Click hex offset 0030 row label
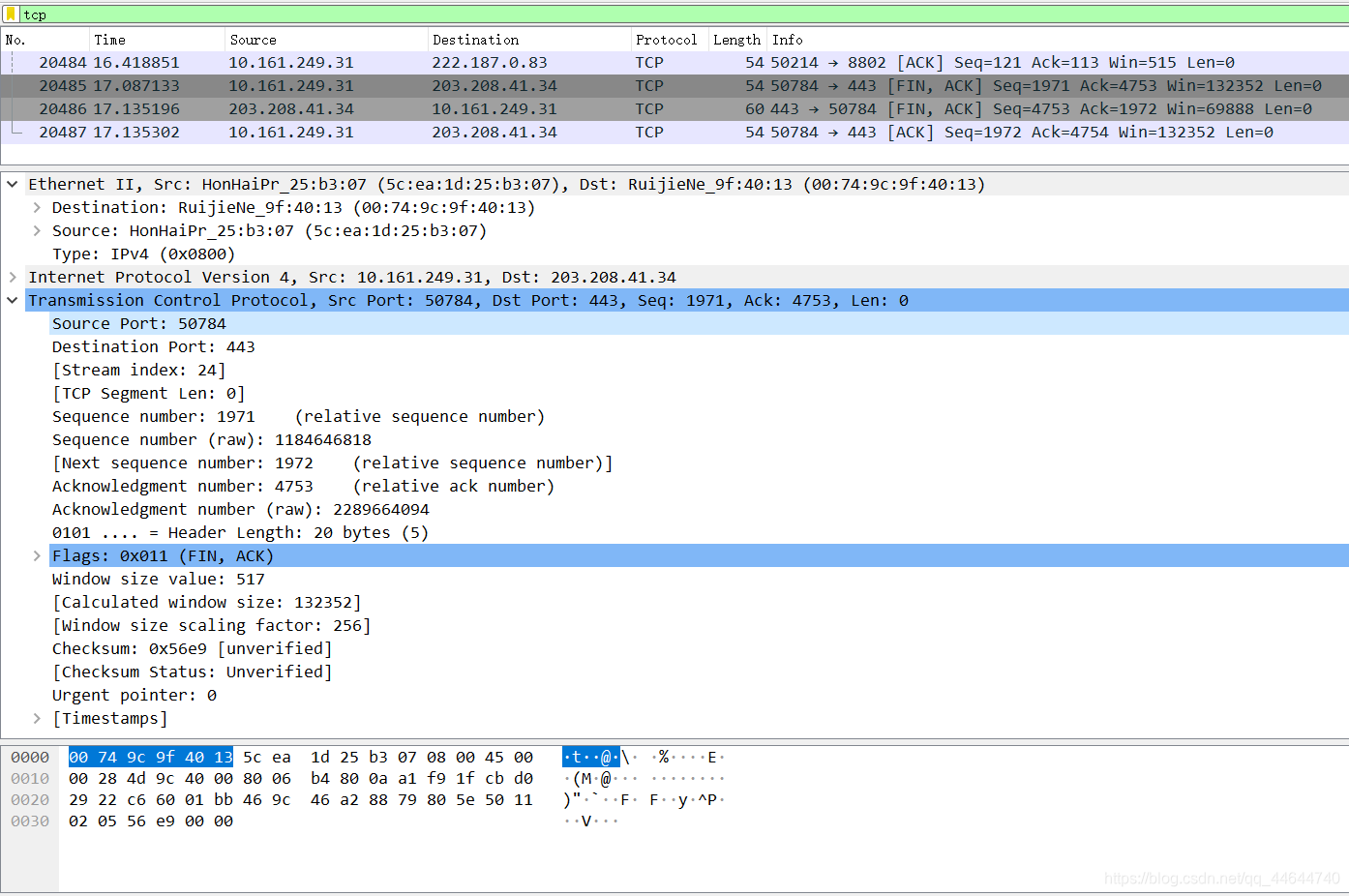Screen dimensions: 1349x896 click(x=30, y=821)
